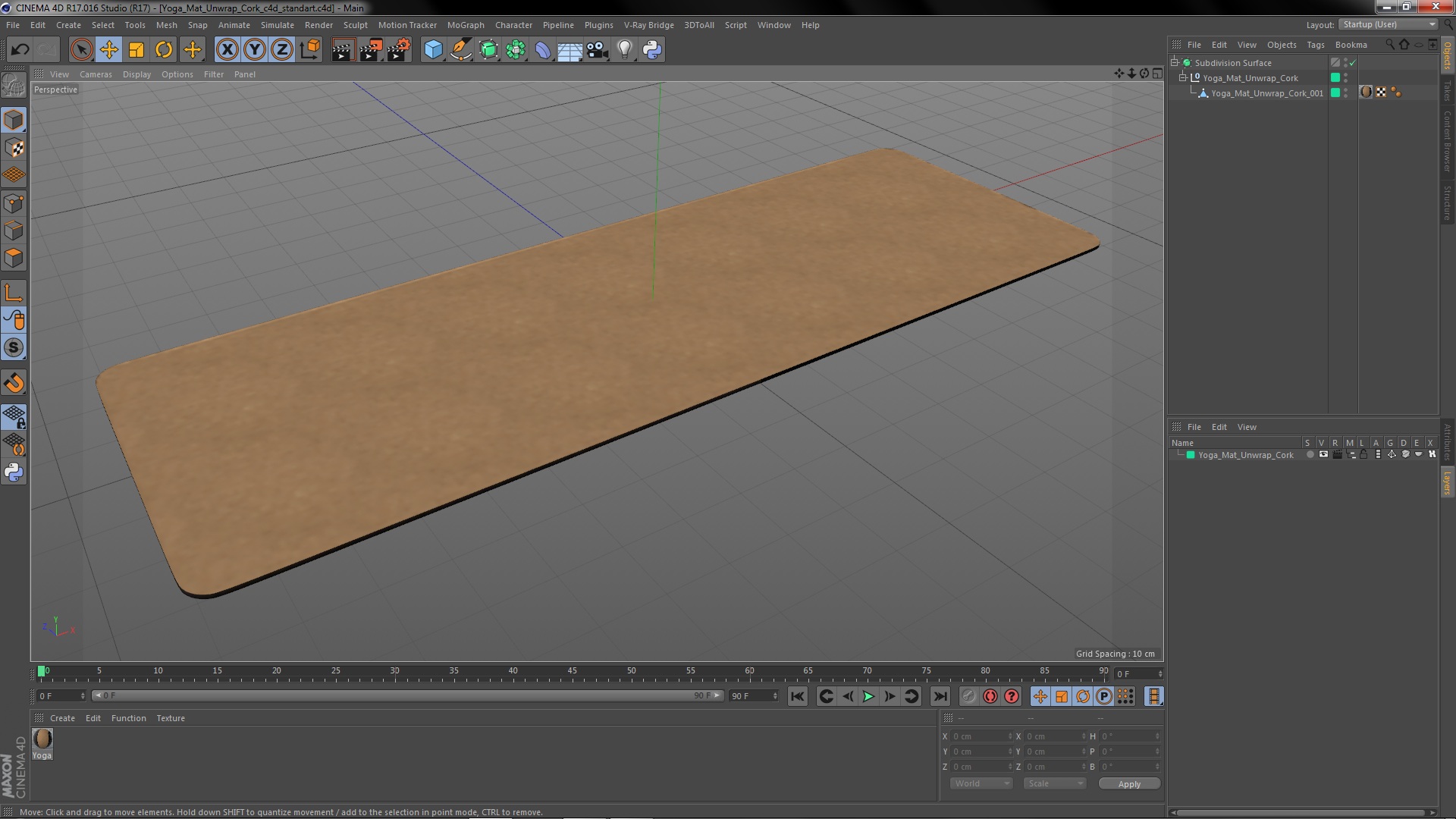Screen dimensions: 1456x819
Task: Click Render View clapperboard icon
Action: tap(343, 50)
